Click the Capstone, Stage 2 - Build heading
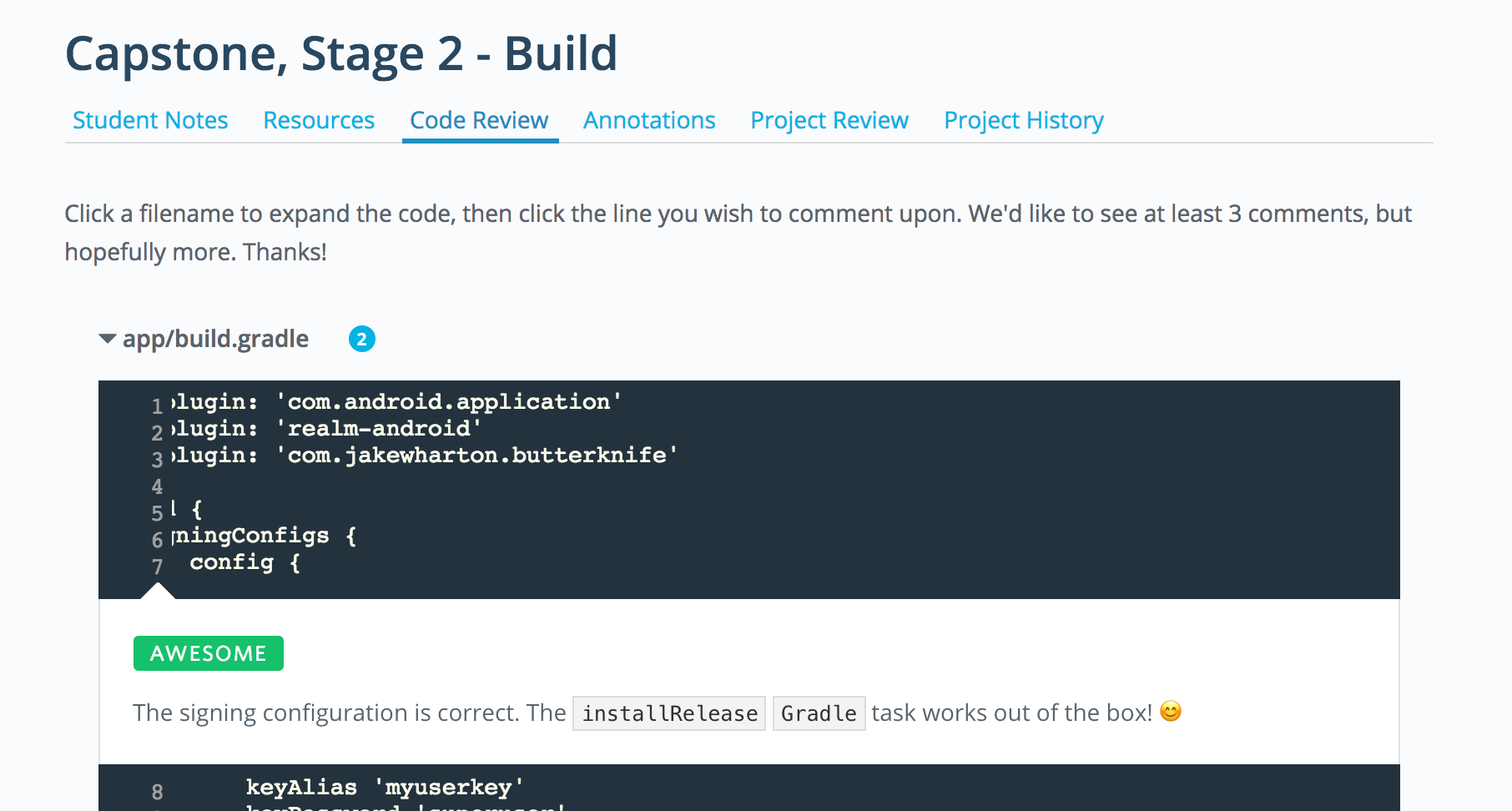Image resolution: width=1512 pixels, height=811 pixels. (x=340, y=54)
